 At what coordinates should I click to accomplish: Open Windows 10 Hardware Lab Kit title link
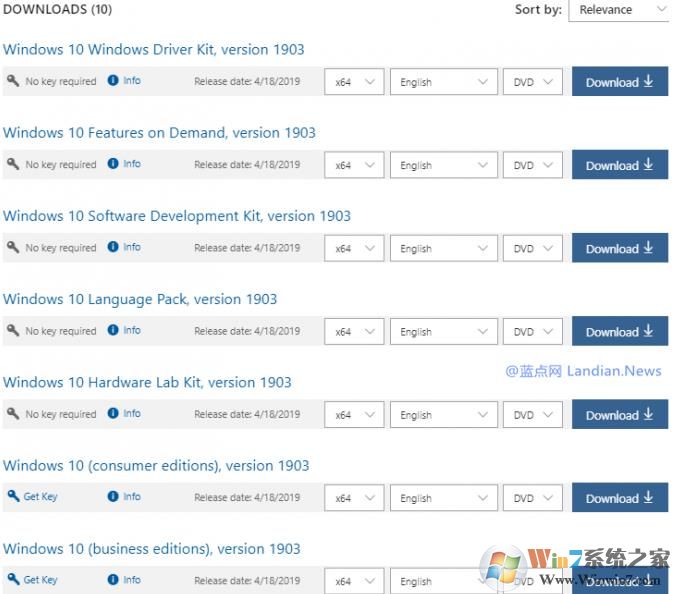coord(147,382)
